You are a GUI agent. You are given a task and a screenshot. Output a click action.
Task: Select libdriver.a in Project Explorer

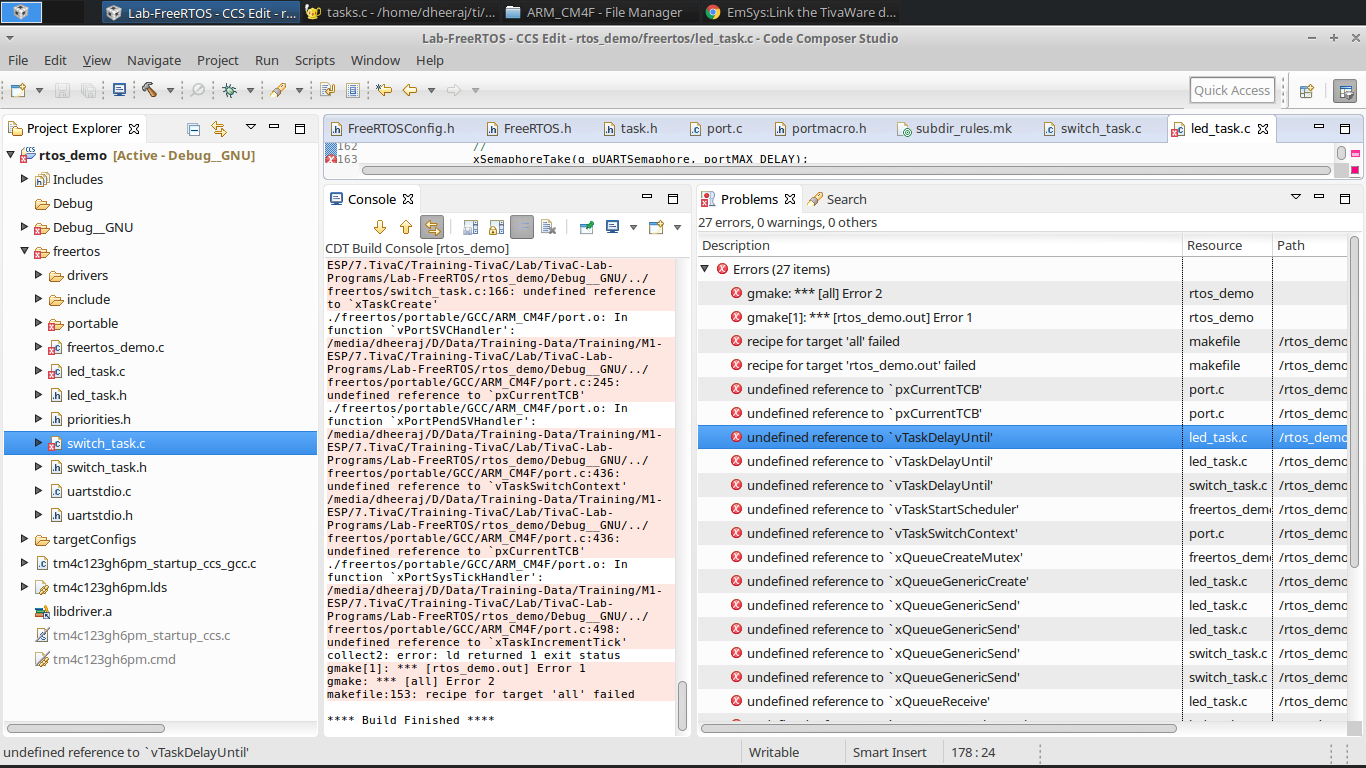pos(82,611)
